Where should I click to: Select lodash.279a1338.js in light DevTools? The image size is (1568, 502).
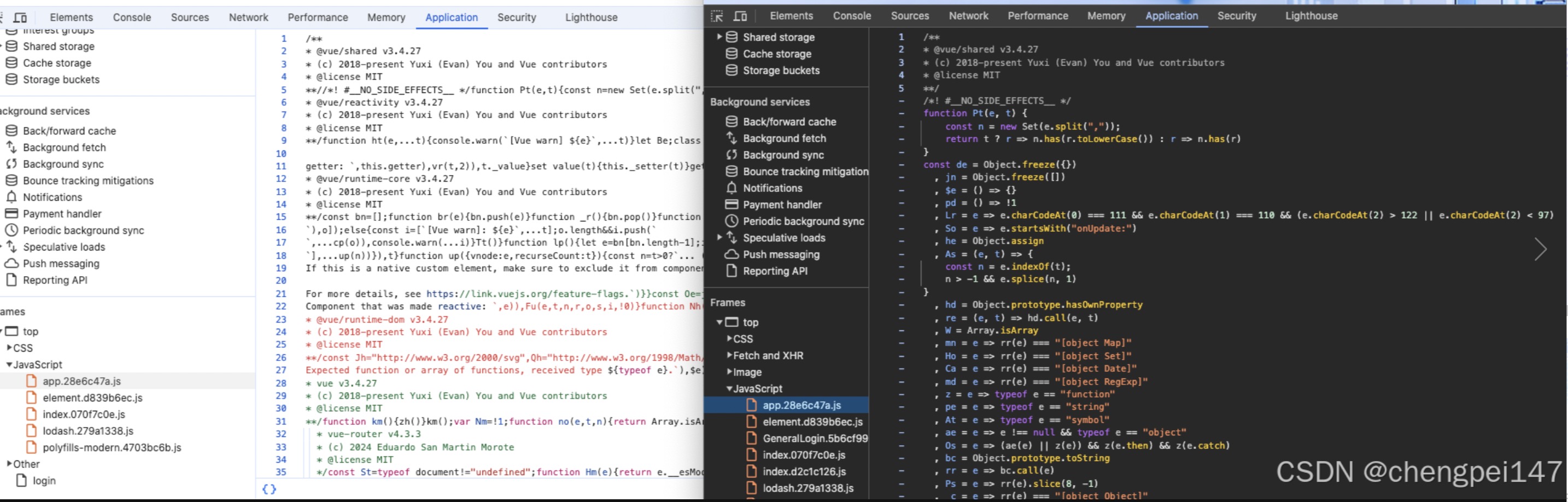click(87, 431)
